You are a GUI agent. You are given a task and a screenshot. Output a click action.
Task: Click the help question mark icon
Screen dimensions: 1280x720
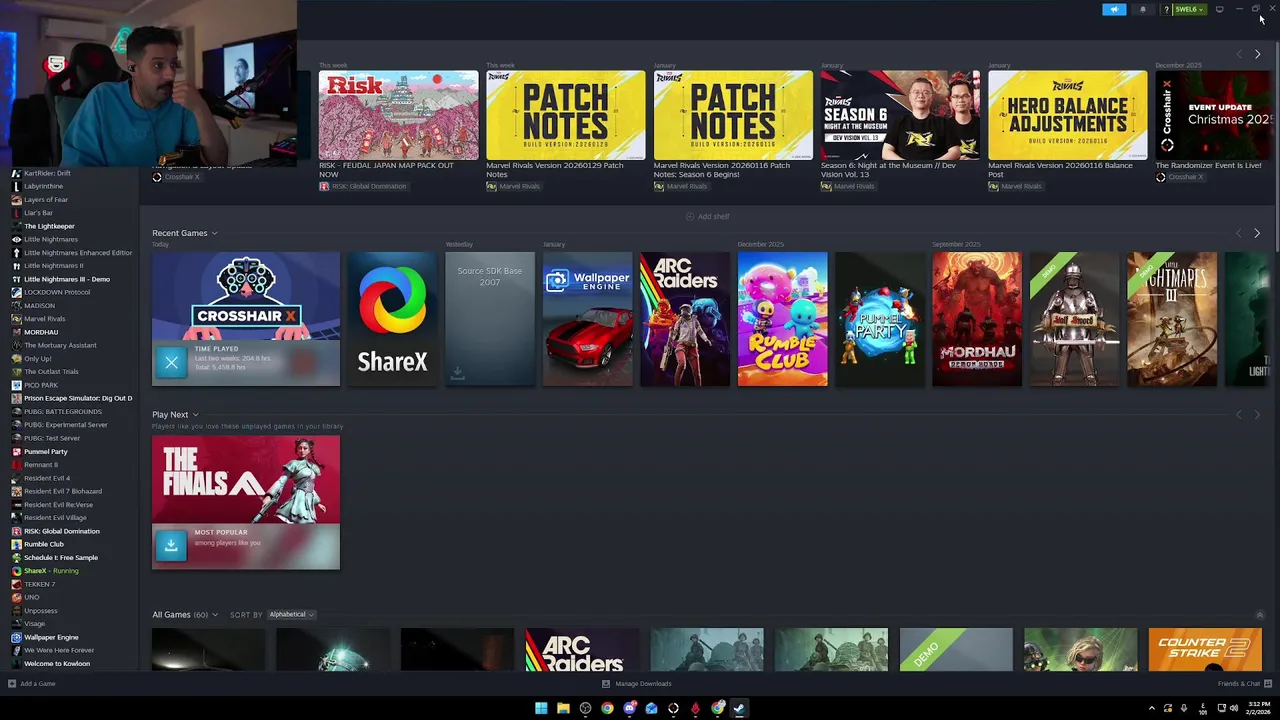click(1166, 9)
